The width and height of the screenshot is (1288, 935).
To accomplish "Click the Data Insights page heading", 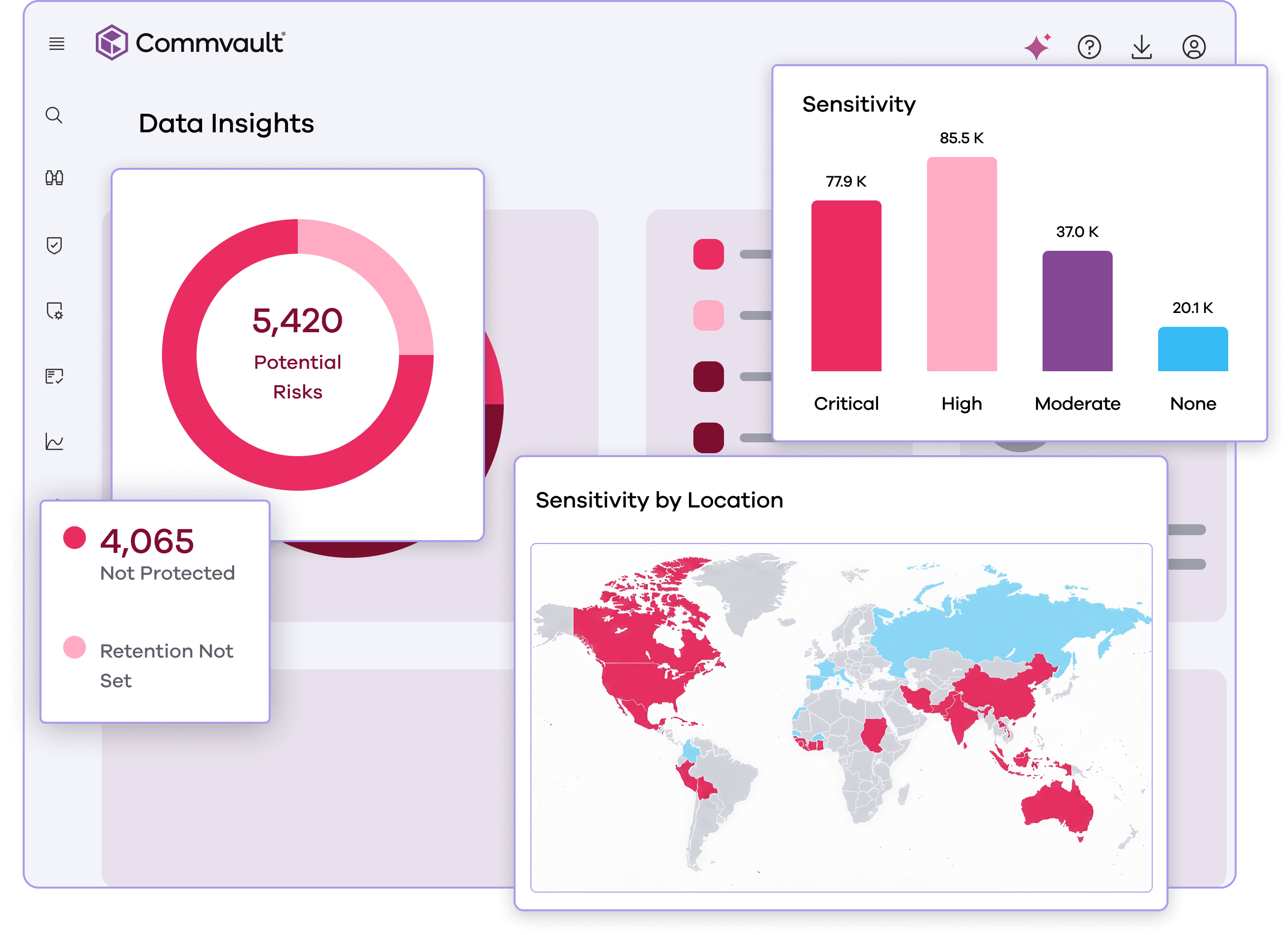I will coord(226,124).
